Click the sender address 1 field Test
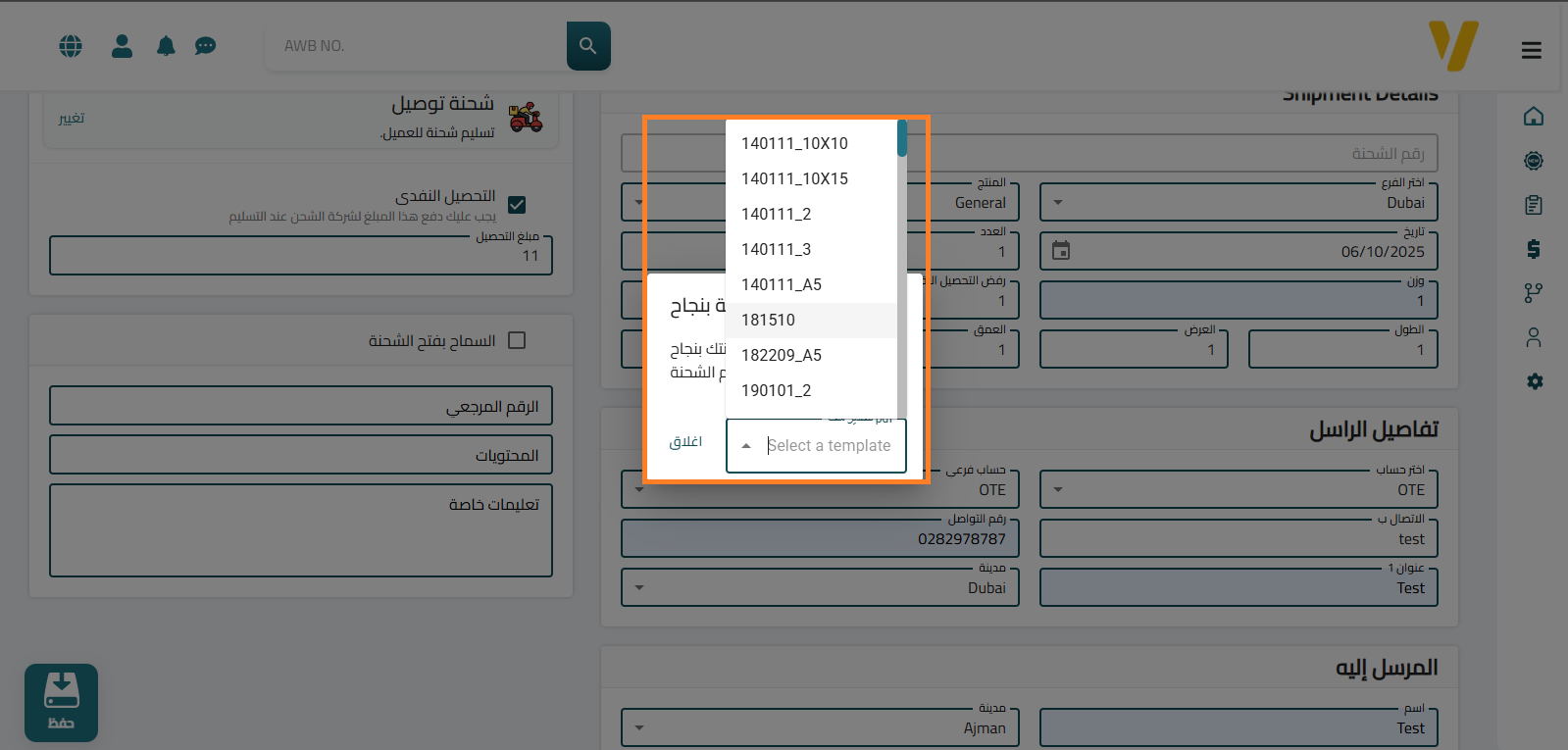The image size is (1568, 750). click(1239, 587)
